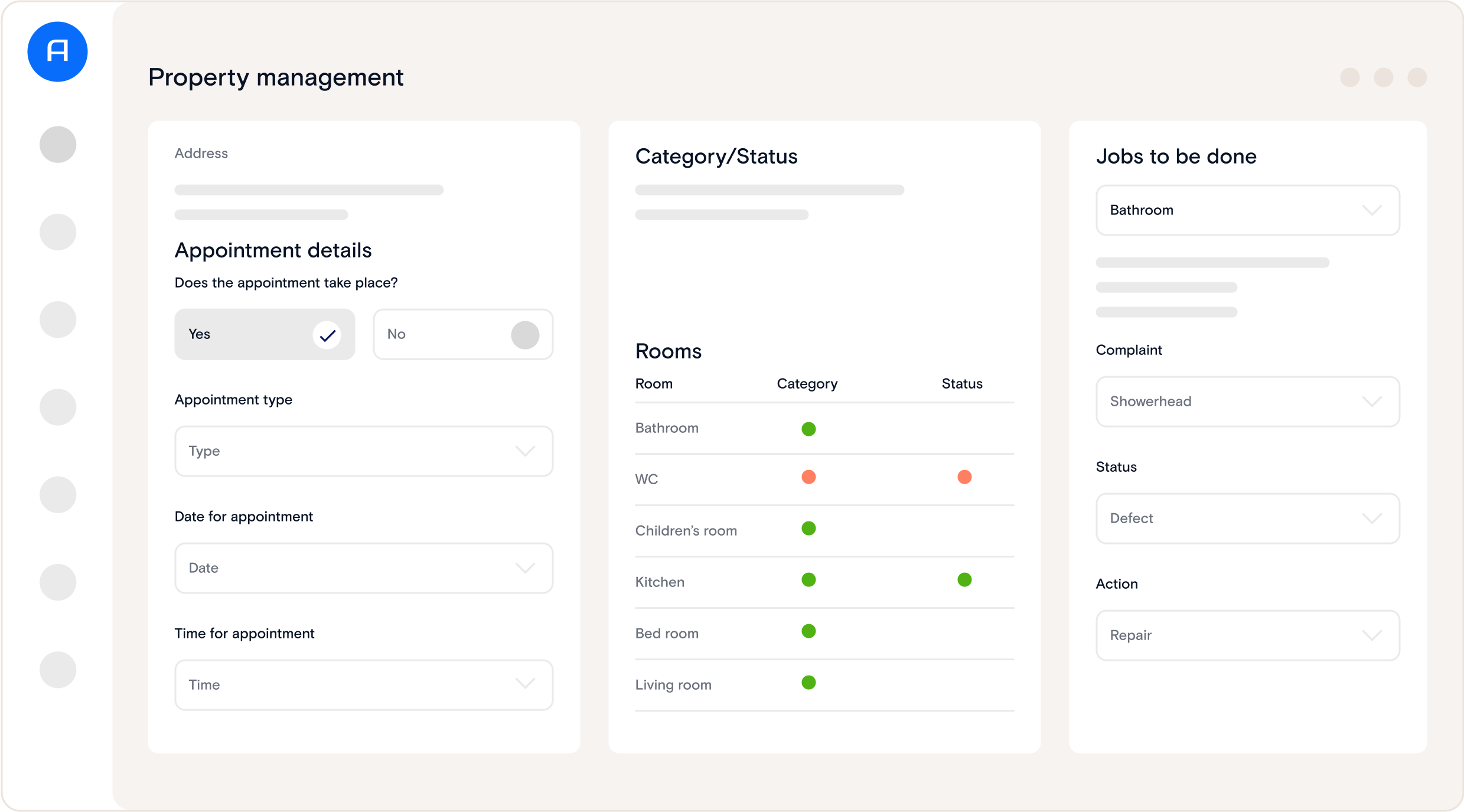Click the last gray sidebar circle at bottom

(x=58, y=669)
